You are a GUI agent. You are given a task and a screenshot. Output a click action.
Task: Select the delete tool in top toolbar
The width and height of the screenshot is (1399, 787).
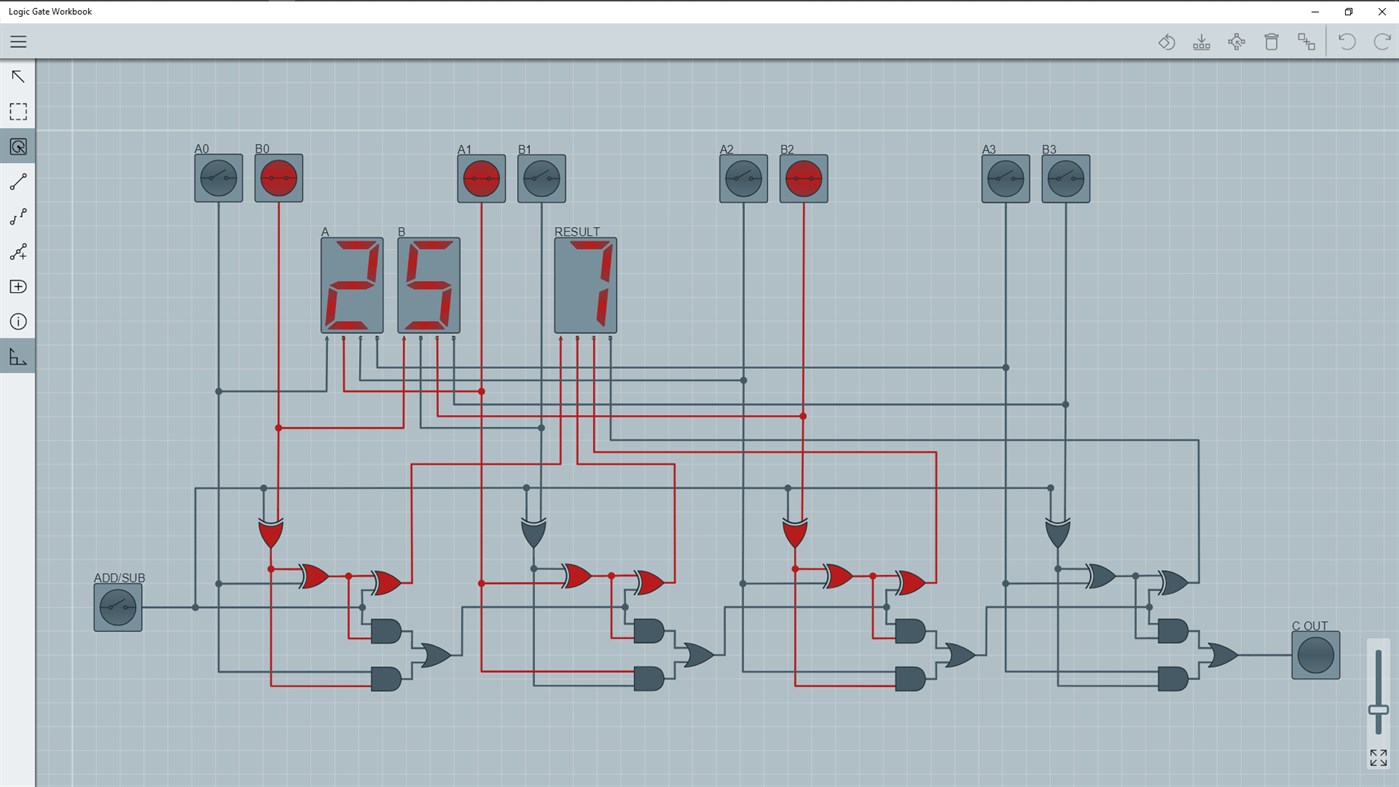coord(1271,41)
